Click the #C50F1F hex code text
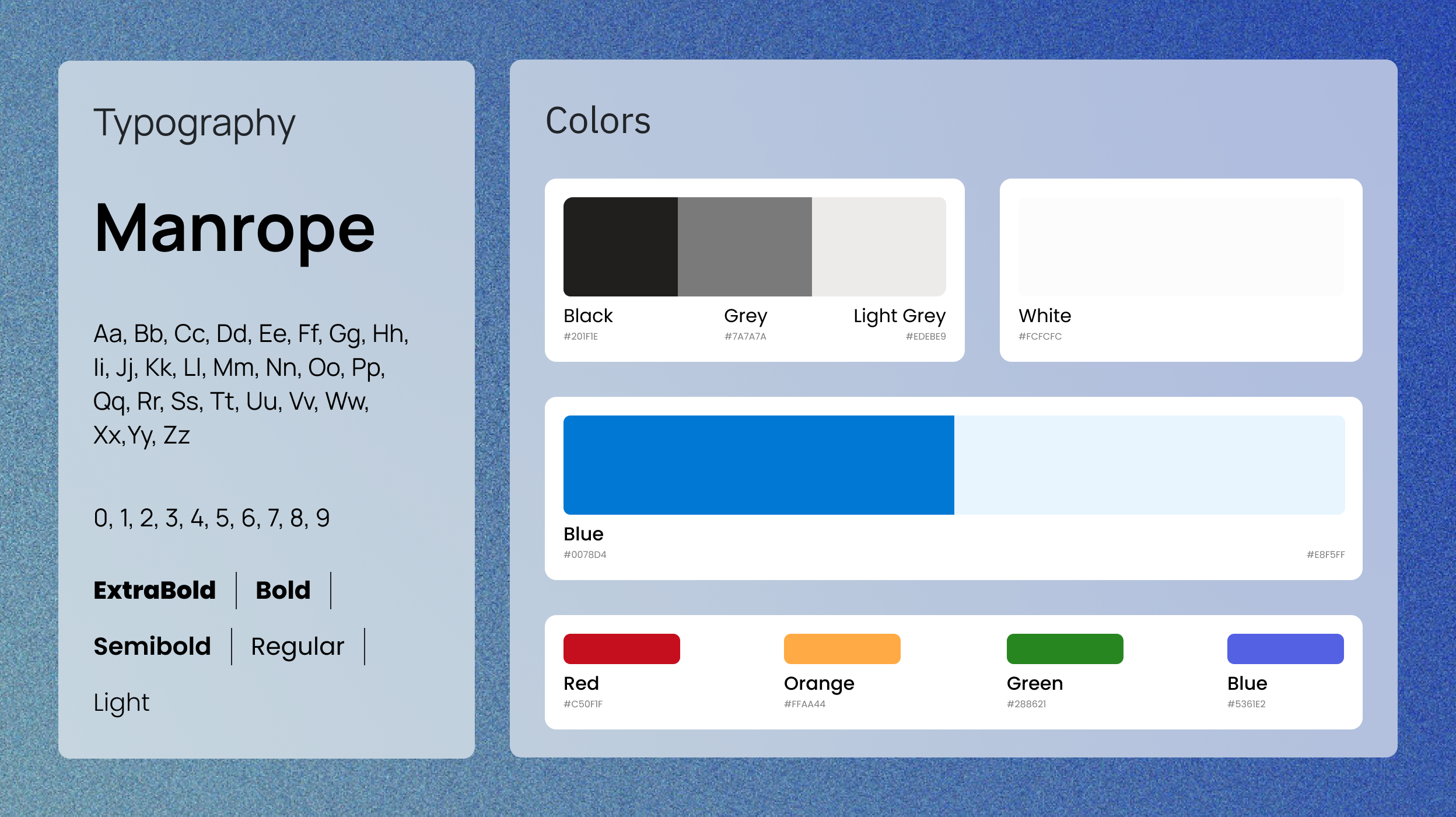 tap(583, 704)
